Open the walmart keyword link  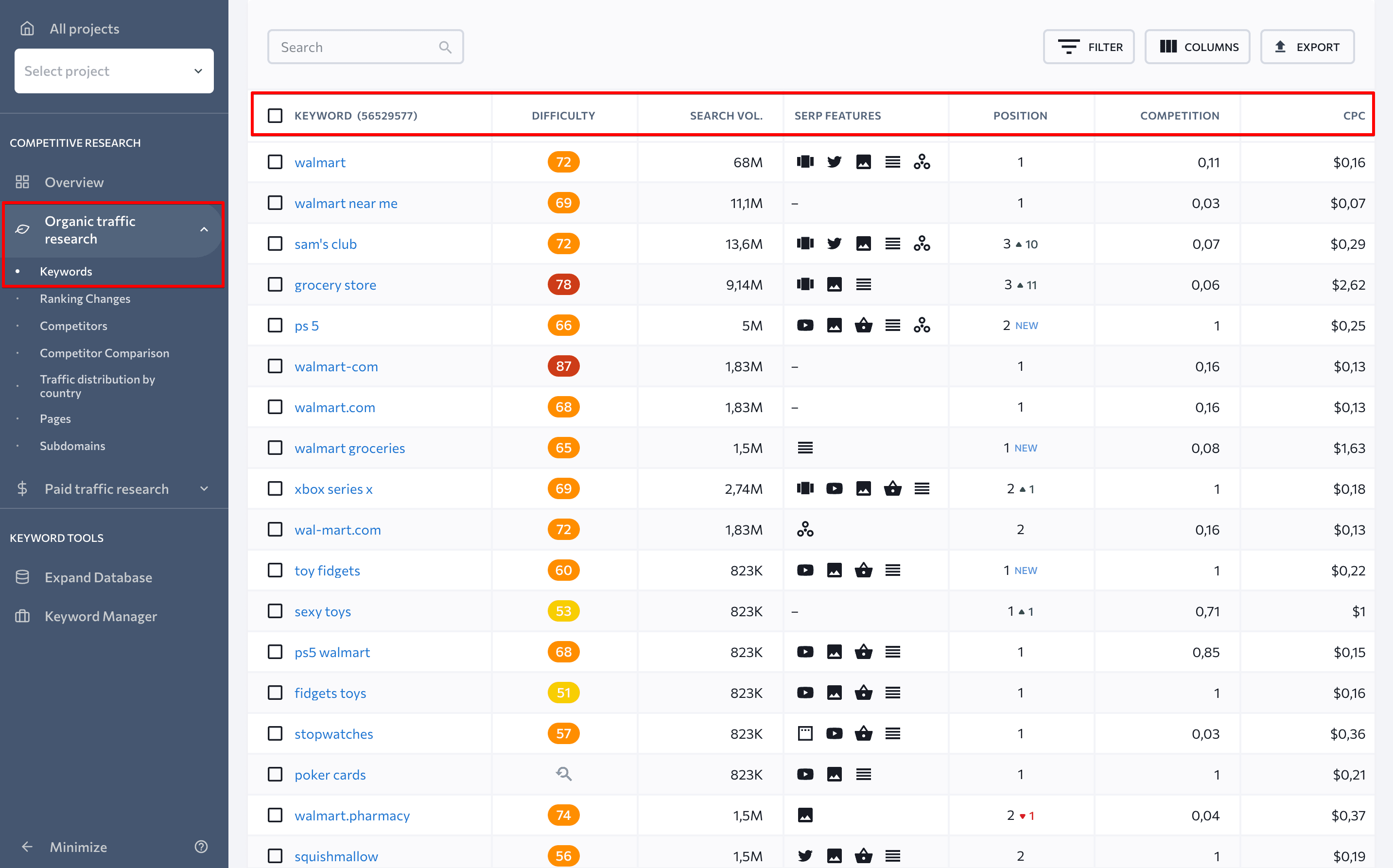coord(320,162)
